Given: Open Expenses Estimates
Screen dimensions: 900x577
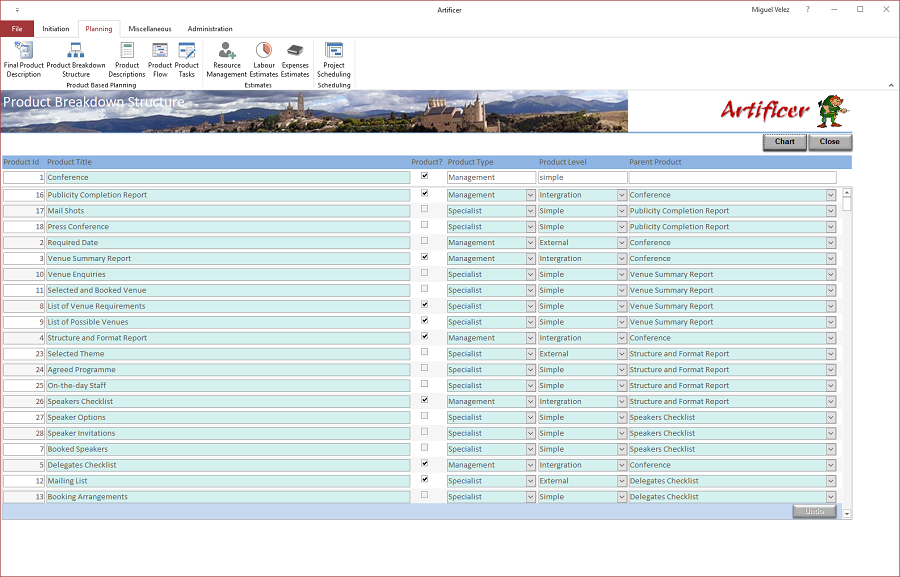Looking at the screenshot, I should (x=295, y=60).
